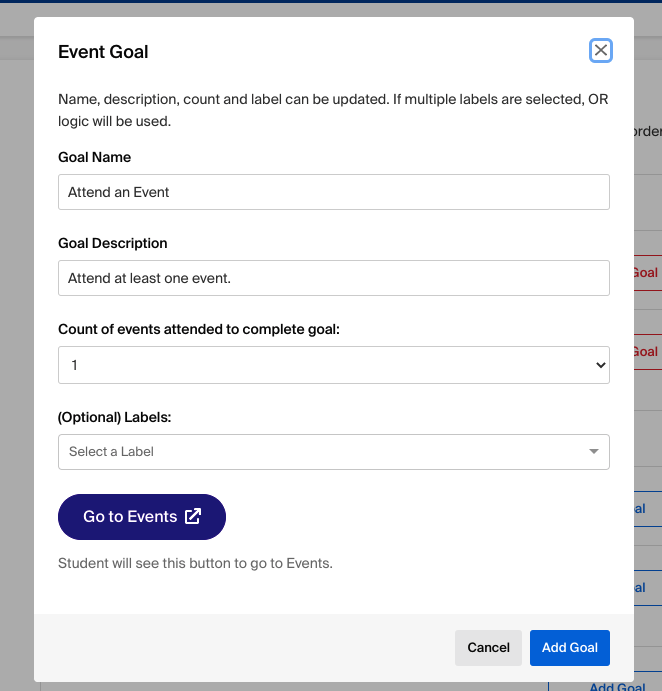Viewport: 662px width, 691px height.
Task: Open the count of events dropdown showing 1
Action: pos(334,365)
